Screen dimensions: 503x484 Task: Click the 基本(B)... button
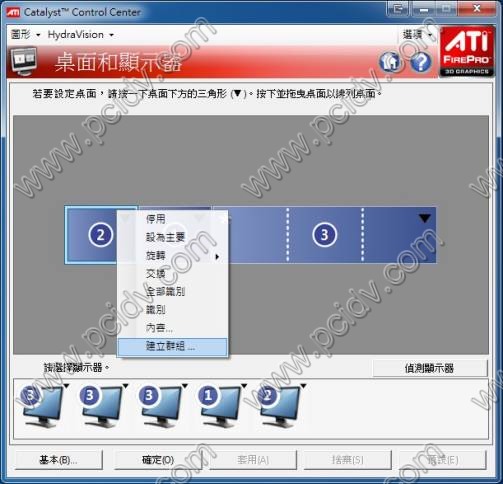pos(59,460)
